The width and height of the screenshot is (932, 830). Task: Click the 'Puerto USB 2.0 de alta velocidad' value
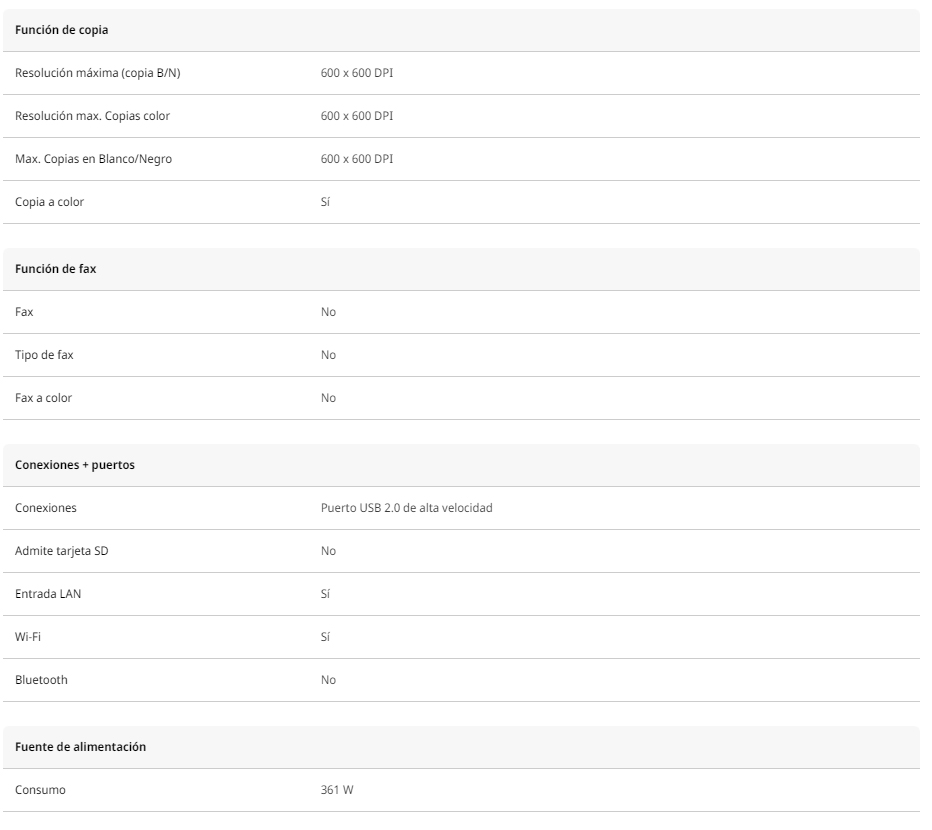point(407,508)
